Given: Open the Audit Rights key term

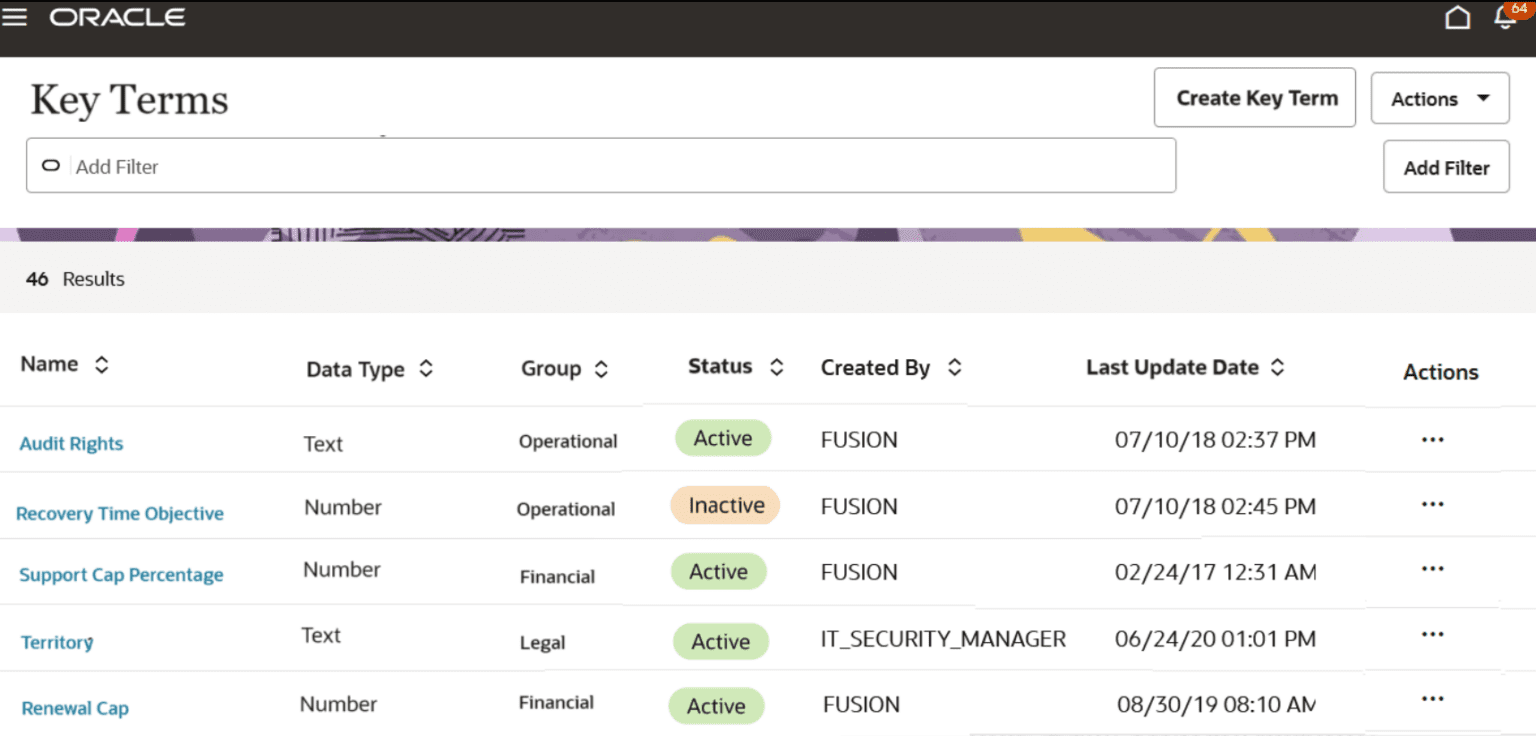Looking at the screenshot, I should coord(71,443).
